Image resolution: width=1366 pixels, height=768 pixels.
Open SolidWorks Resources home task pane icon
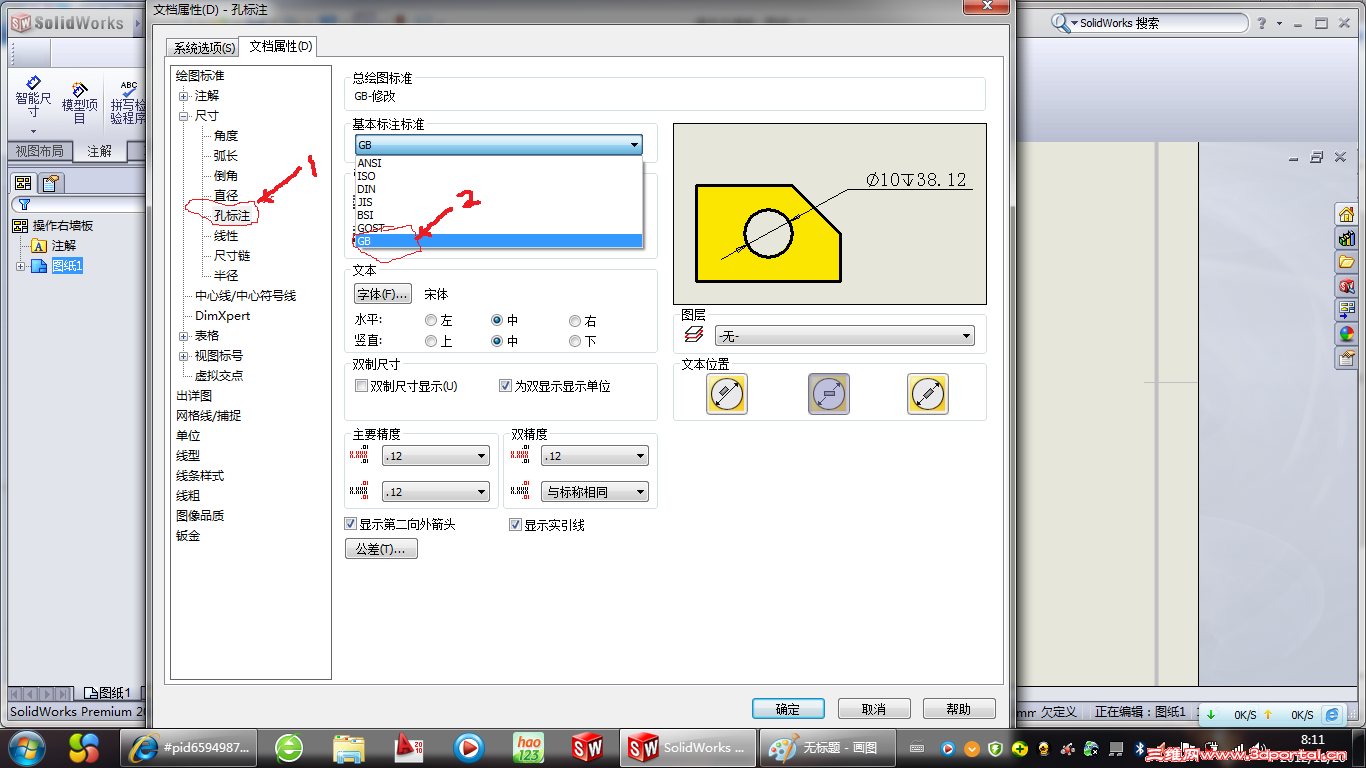coord(1346,214)
